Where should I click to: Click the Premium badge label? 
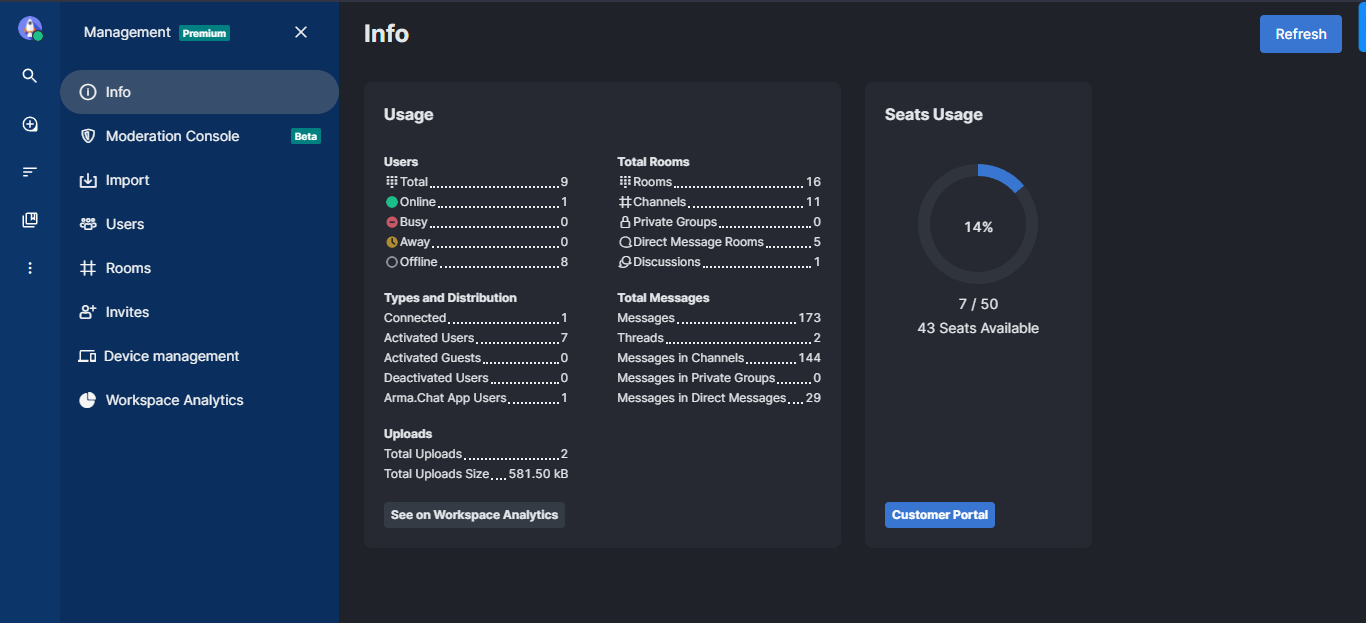204,33
